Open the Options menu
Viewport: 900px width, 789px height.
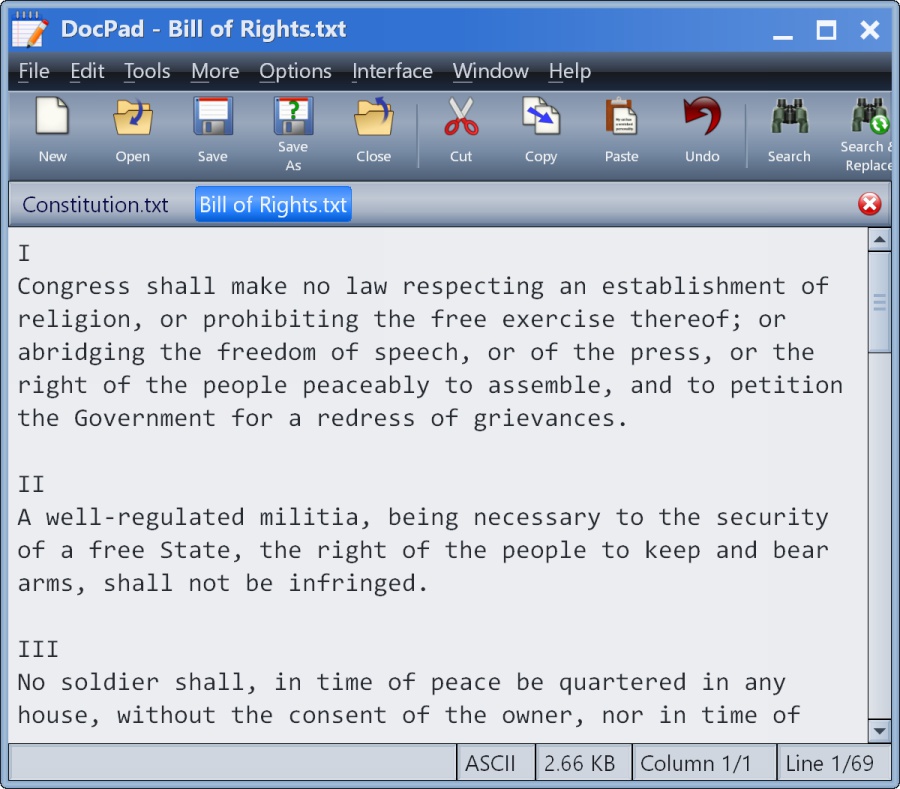(296, 71)
